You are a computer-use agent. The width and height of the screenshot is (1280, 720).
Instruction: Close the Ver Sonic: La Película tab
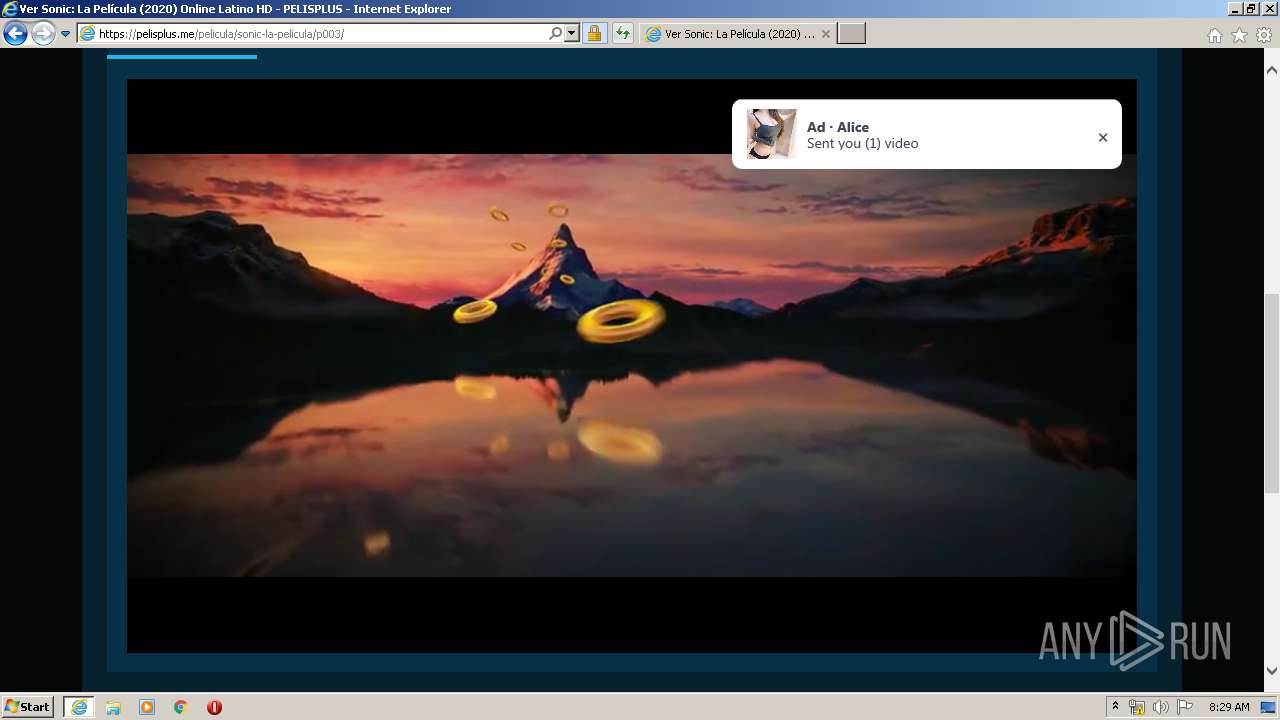(826, 34)
